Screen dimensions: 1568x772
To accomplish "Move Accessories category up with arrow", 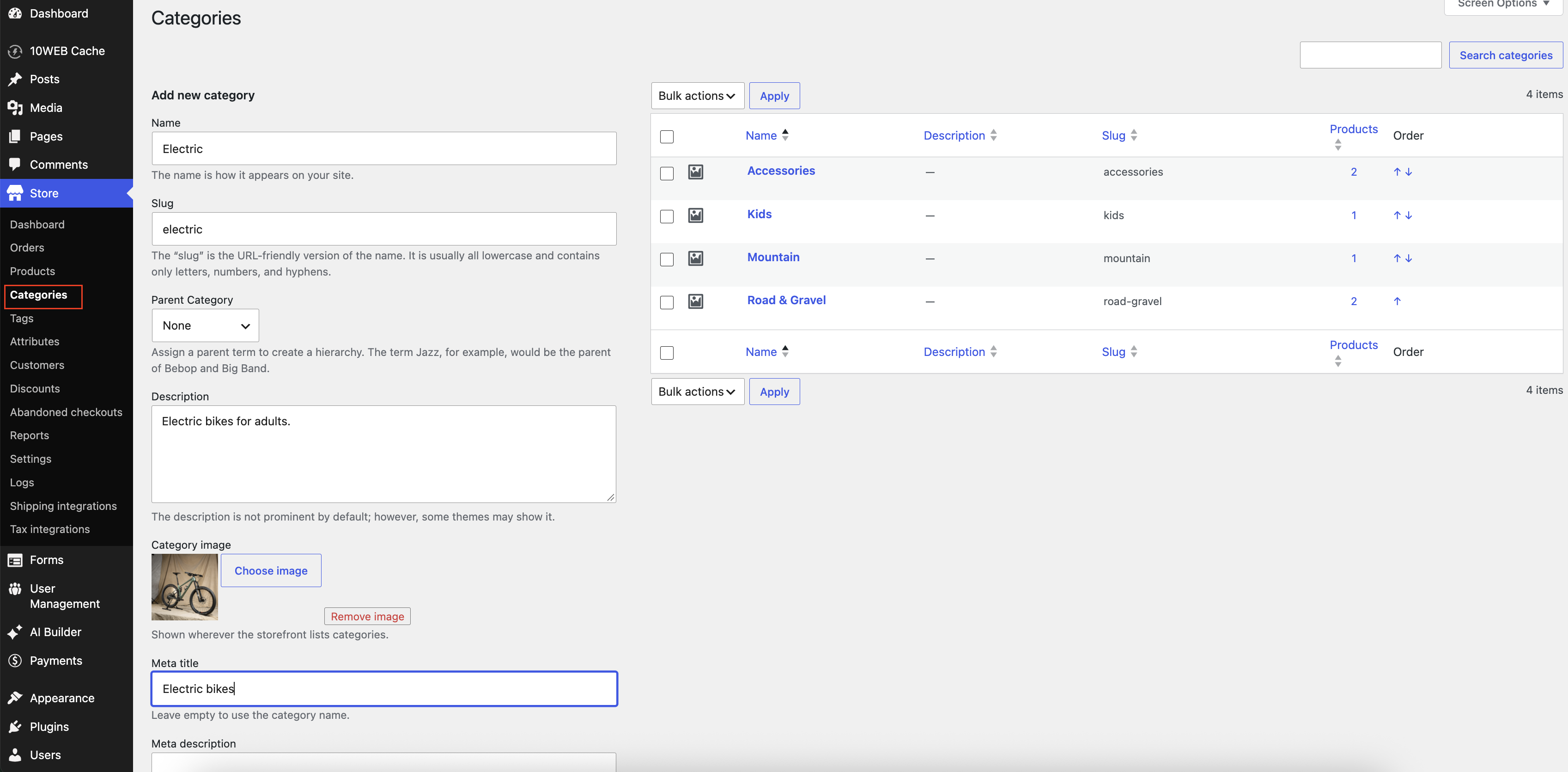I will [1397, 172].
